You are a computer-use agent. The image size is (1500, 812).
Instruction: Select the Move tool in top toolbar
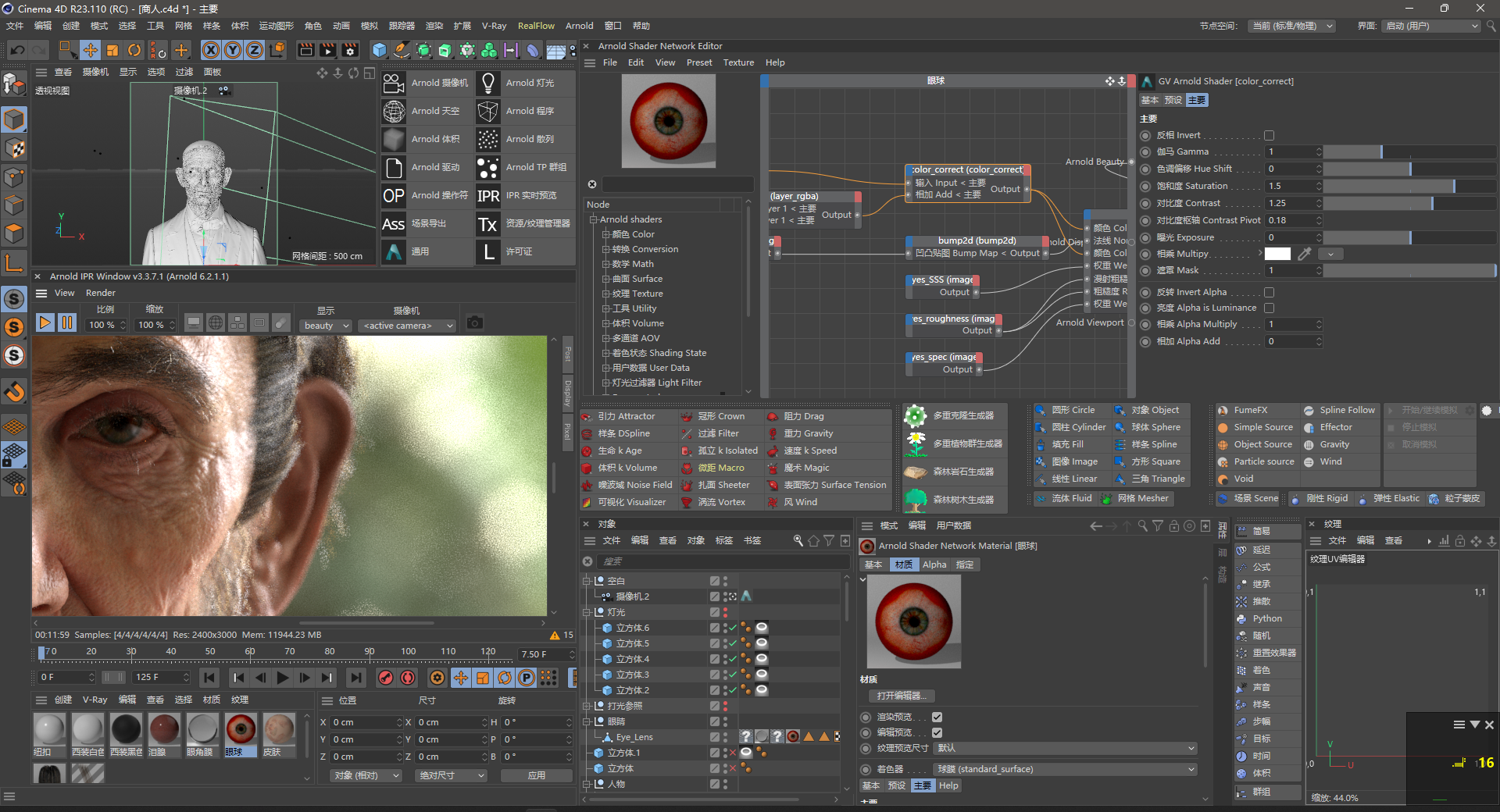coord(91,51)
